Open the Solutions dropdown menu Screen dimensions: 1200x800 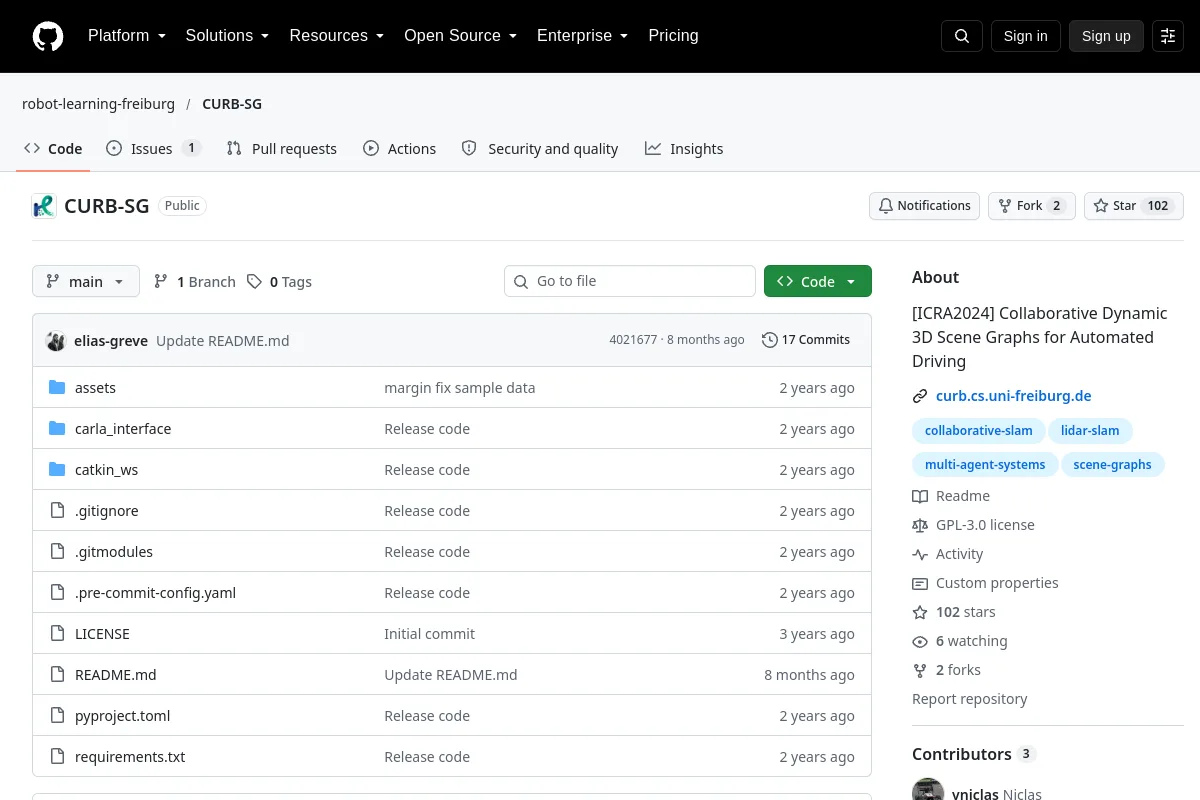coord(227,36)
